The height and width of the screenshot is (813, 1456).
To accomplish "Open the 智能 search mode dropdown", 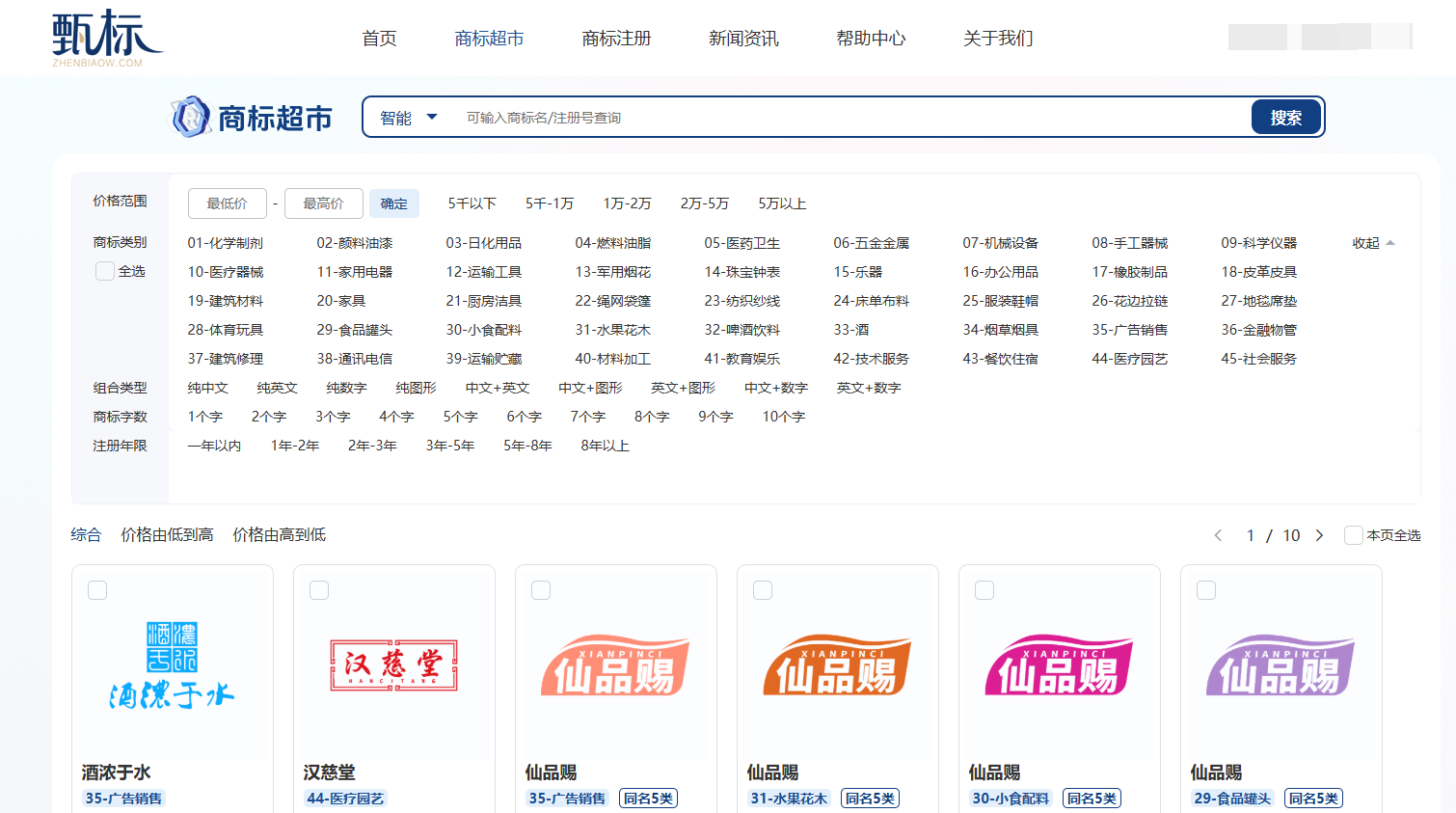I will tap(409, 118).
